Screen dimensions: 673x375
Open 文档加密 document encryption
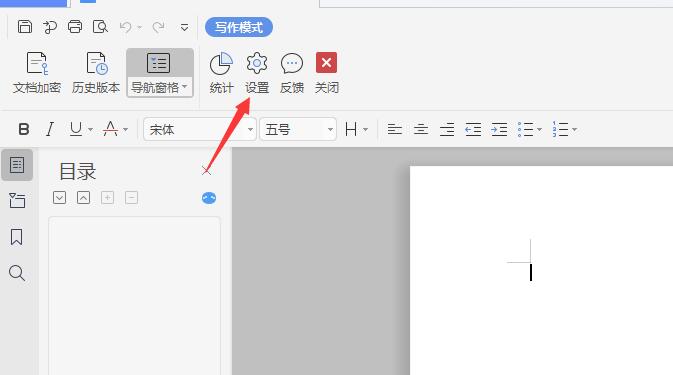[x=37, y=73]
